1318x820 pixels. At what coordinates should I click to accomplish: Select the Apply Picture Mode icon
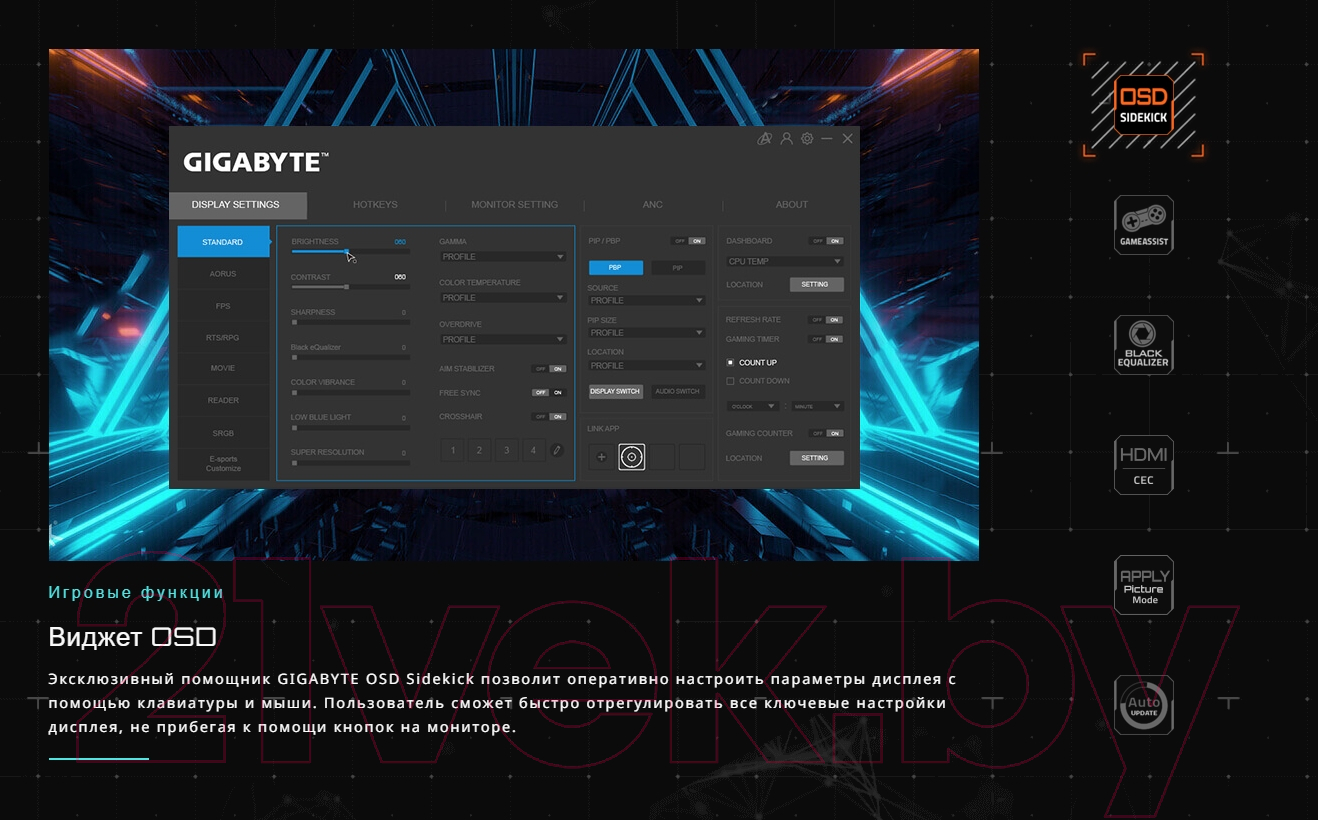coord(1144,585)
